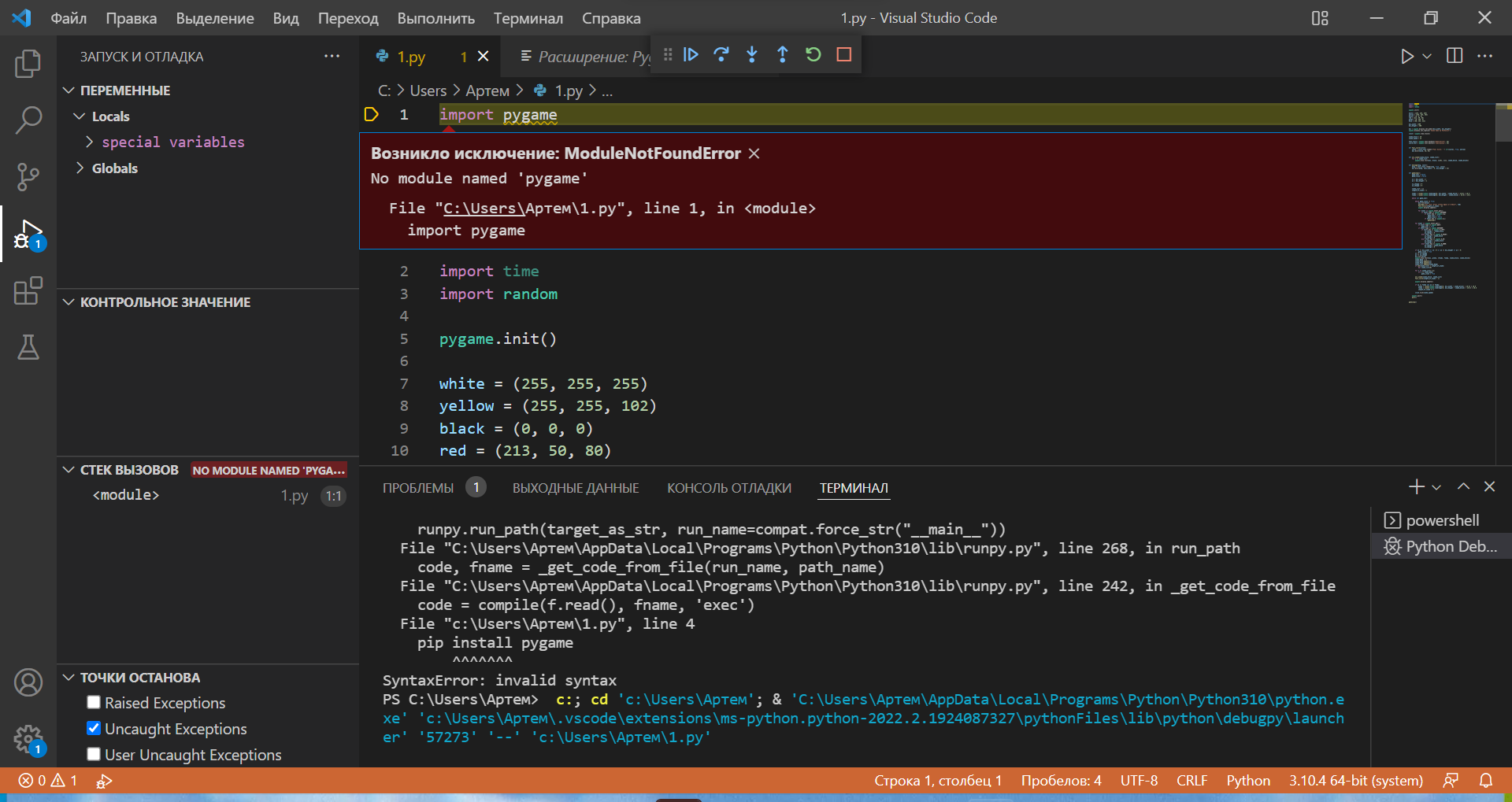Run Python file with play button
Screen dimensions: 1512x802
coord(1406,56)
